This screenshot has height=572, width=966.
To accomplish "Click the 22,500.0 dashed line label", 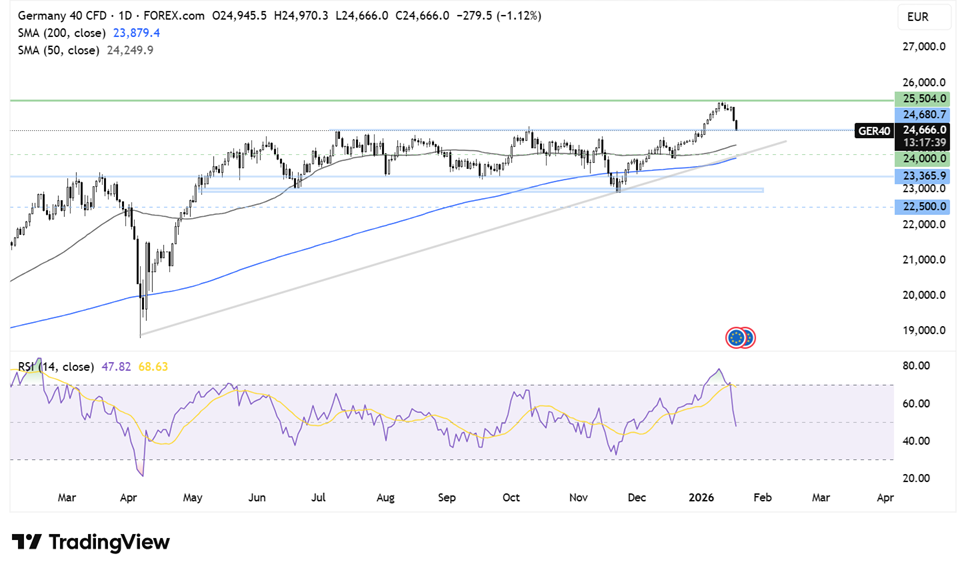I will point(919,207).
